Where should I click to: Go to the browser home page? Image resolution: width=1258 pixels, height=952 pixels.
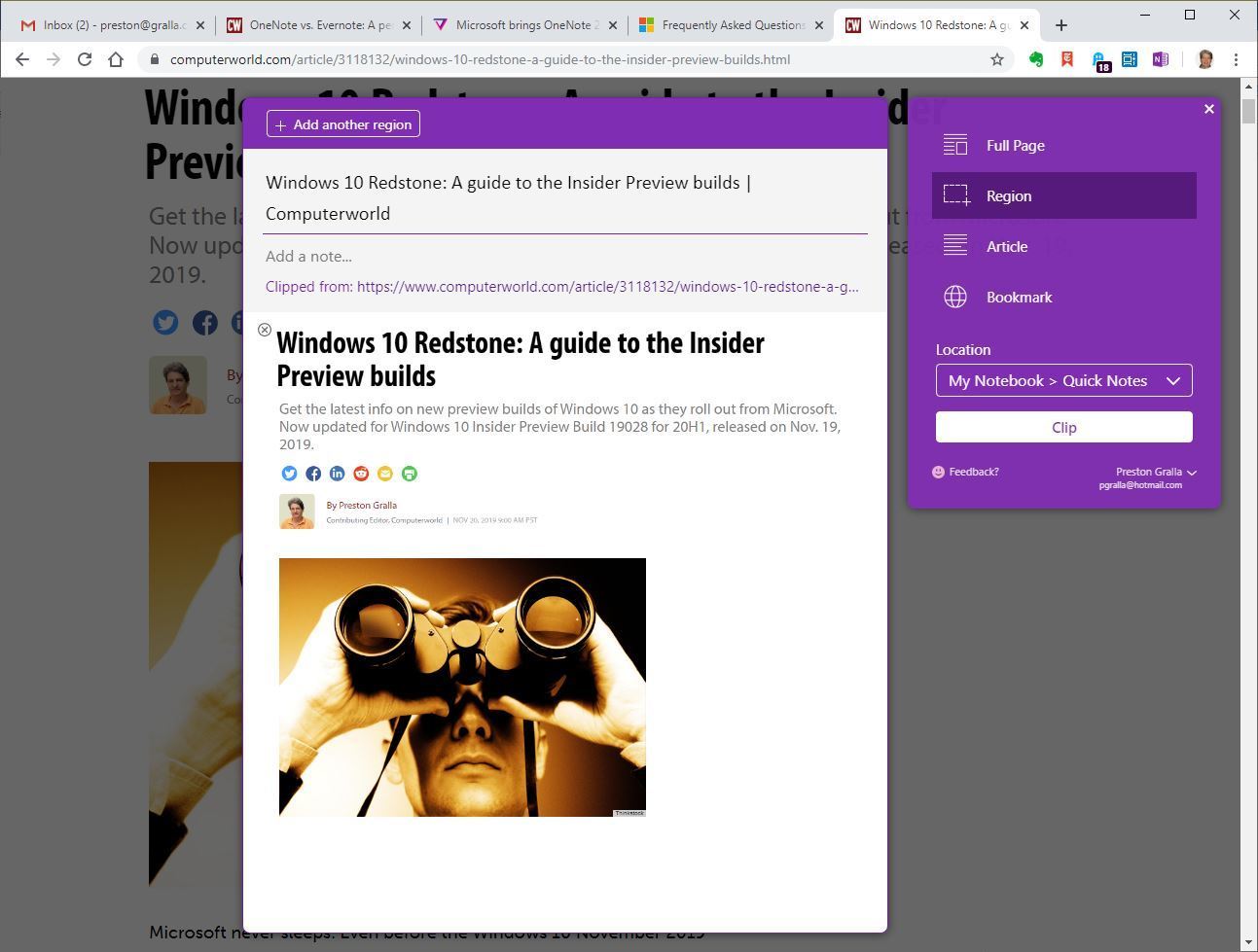pos(116,59)
